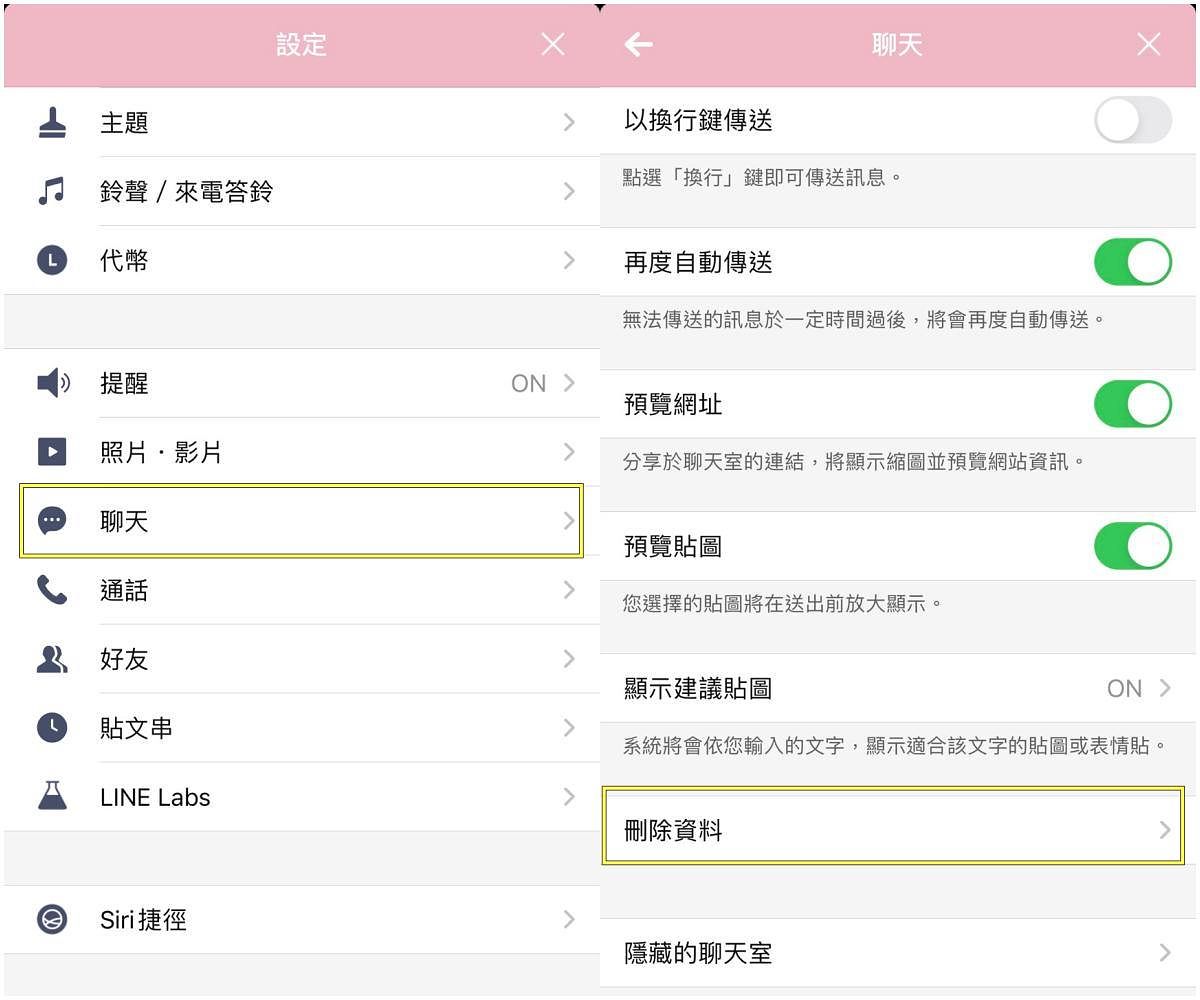Expand 顯示建議貼圖 via its chevron
Image resolution: width=1200 pixels, height=1000 pixels.
(x=1165, y=688)
